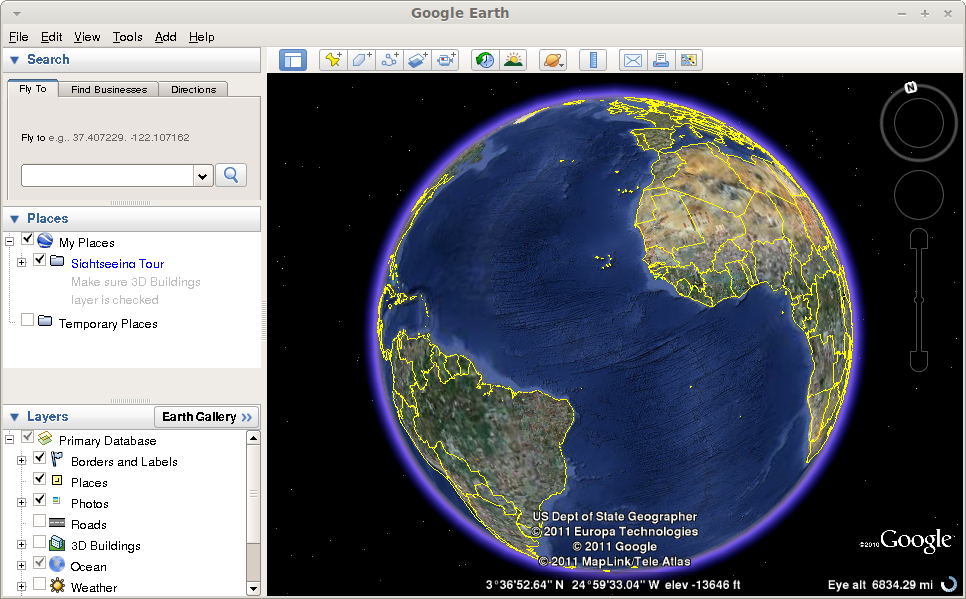Image resolution: width=966 pixels, height=599 pixels.
Task: Collapse the Search panel triangle
Action: 15,60
